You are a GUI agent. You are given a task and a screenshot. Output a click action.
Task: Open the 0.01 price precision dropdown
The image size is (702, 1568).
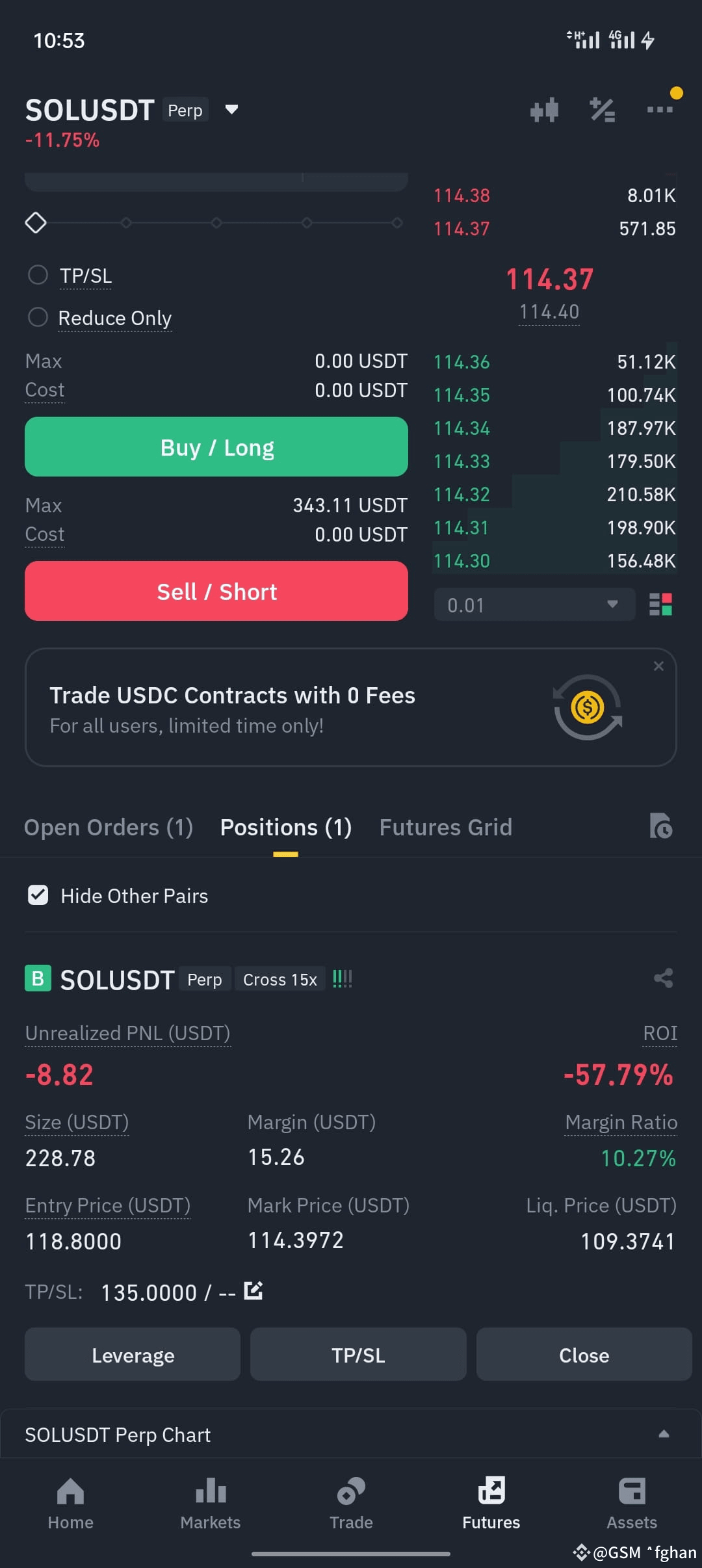click(x=534, y=605)
